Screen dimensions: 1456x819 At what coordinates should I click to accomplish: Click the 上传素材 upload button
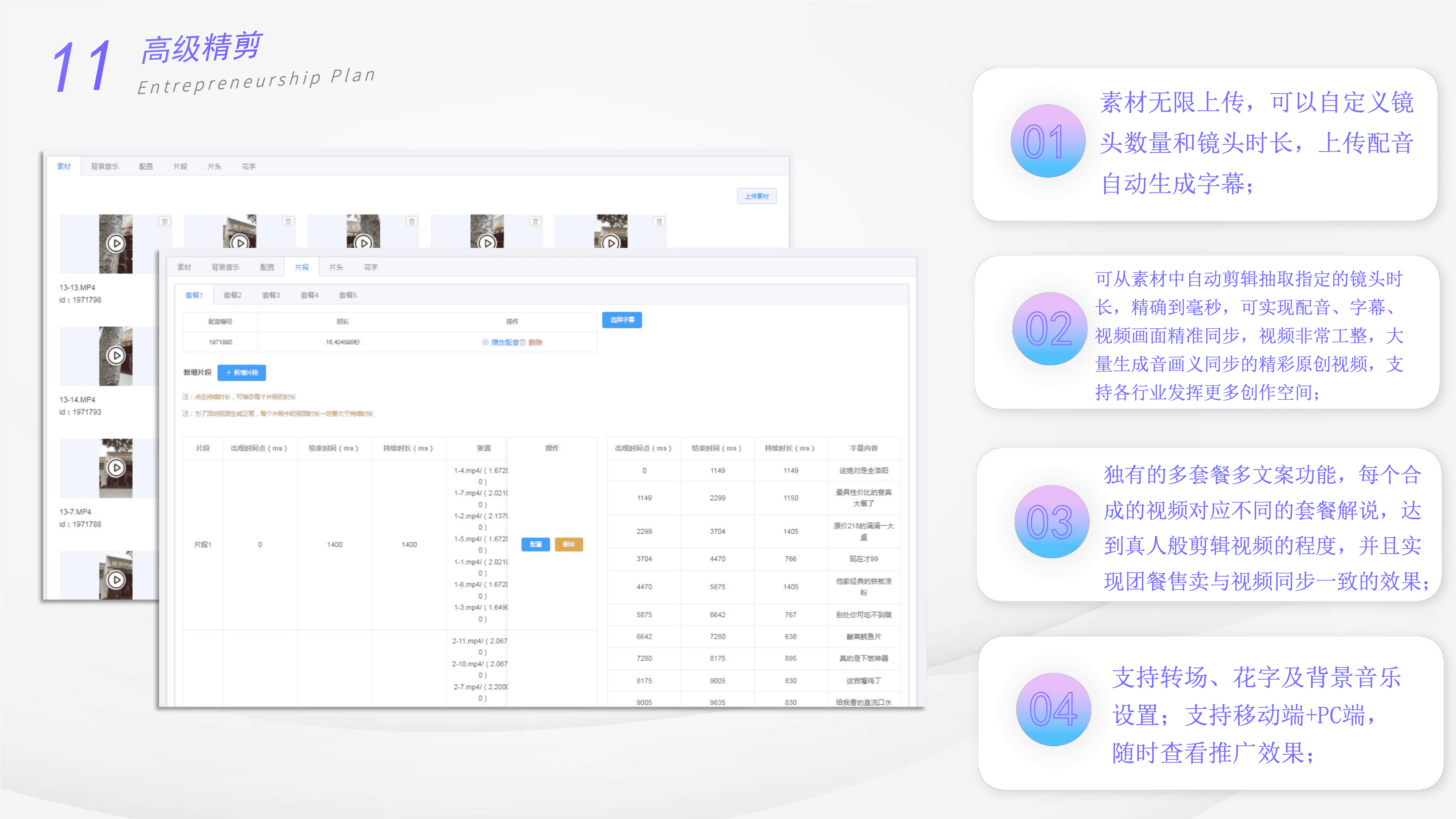[x=756, y=196]
